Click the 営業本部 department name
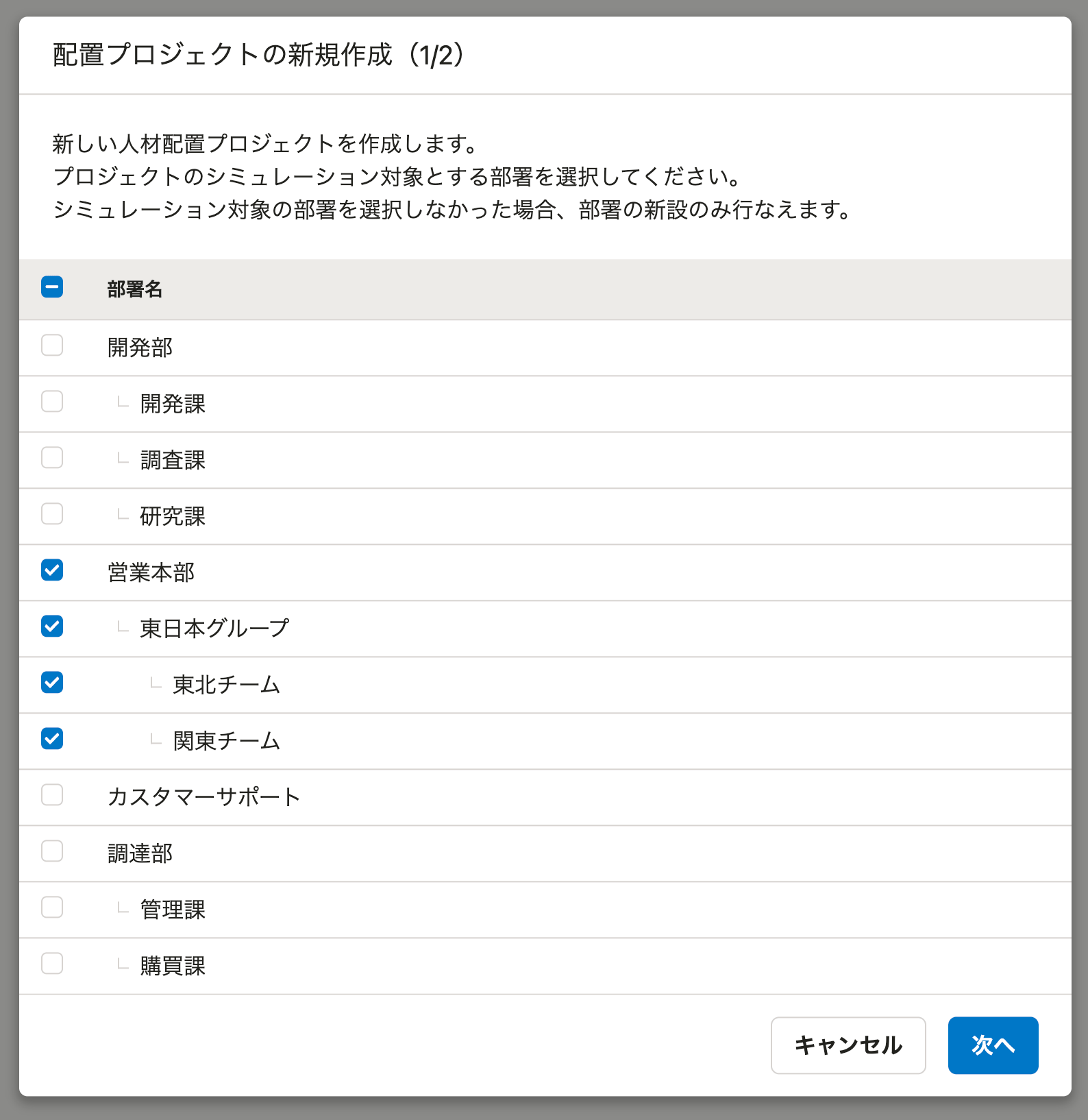 pos(151,572)
